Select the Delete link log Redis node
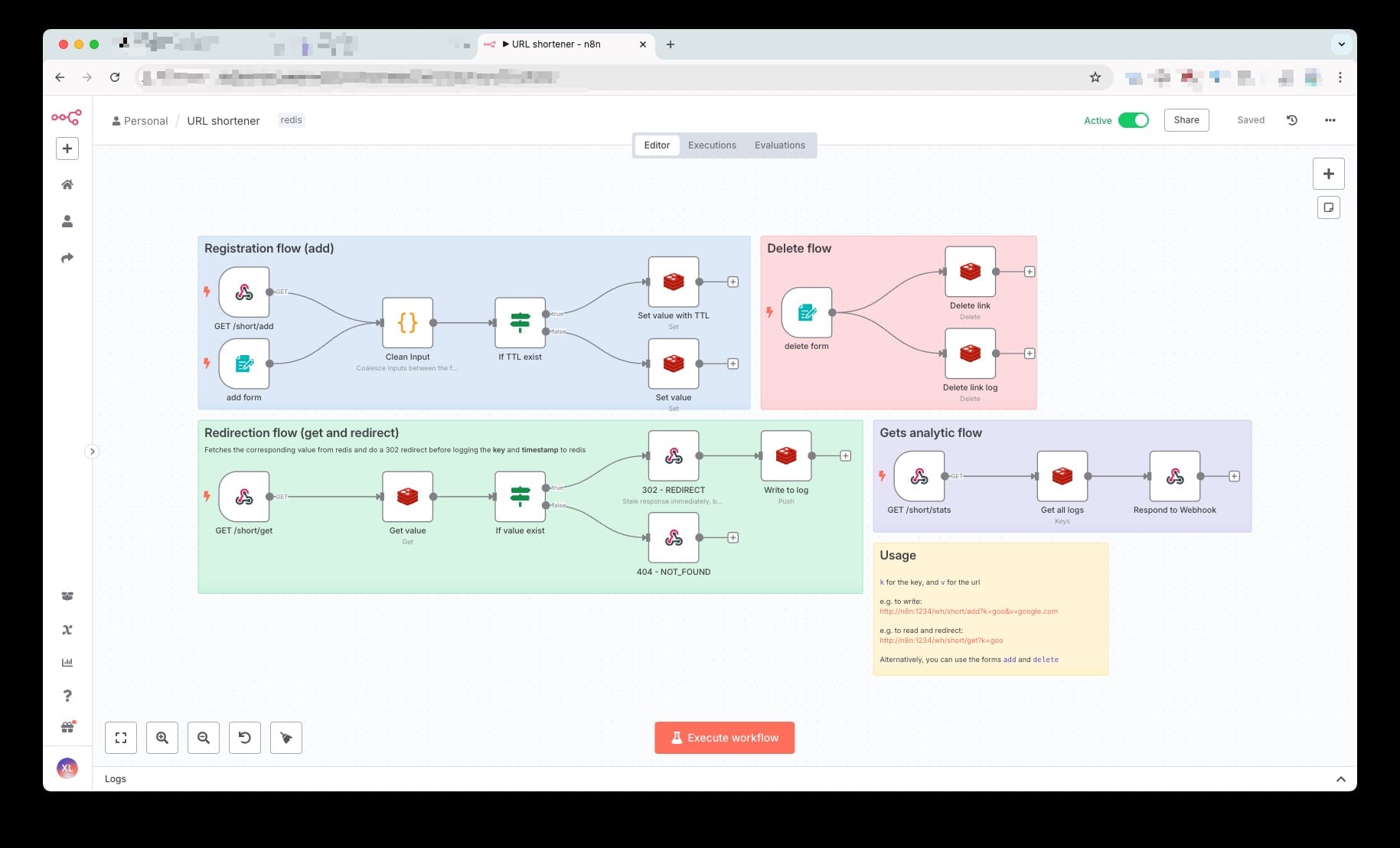 971,354
